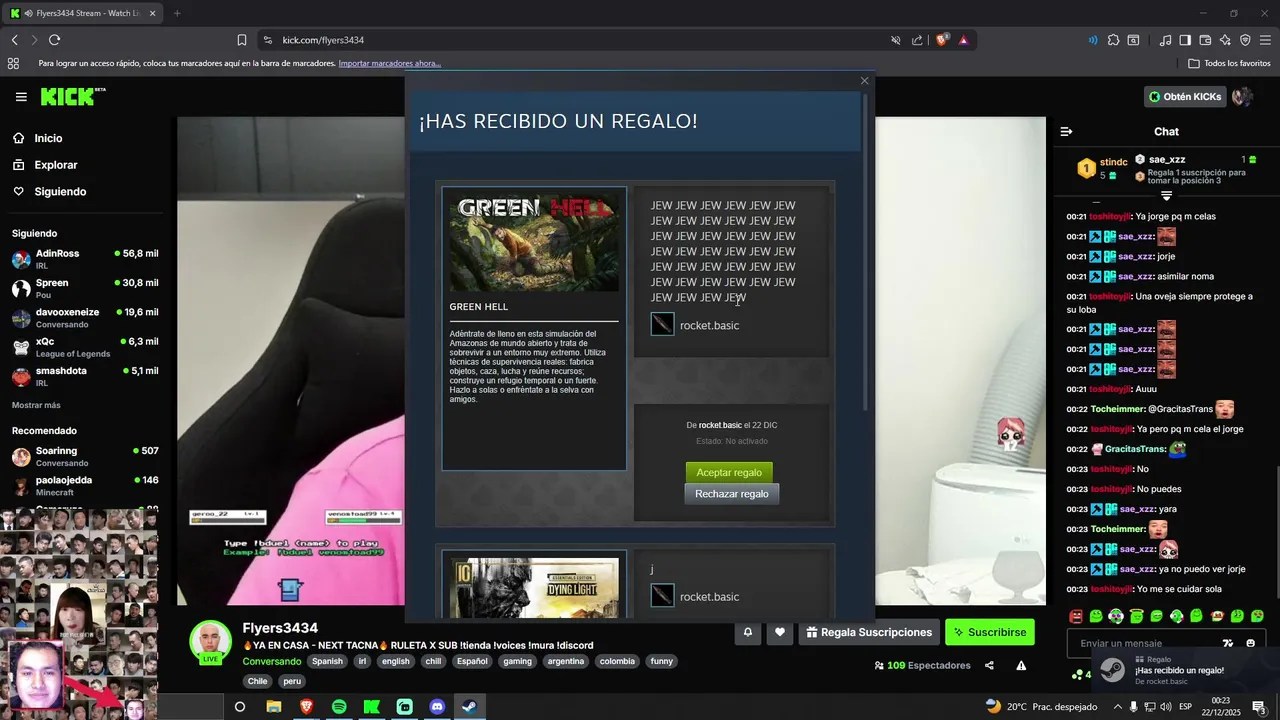Click rocket.basic avatar under Green Hell message
This screenshot has height=720, width=1280.
click(662, 324)
